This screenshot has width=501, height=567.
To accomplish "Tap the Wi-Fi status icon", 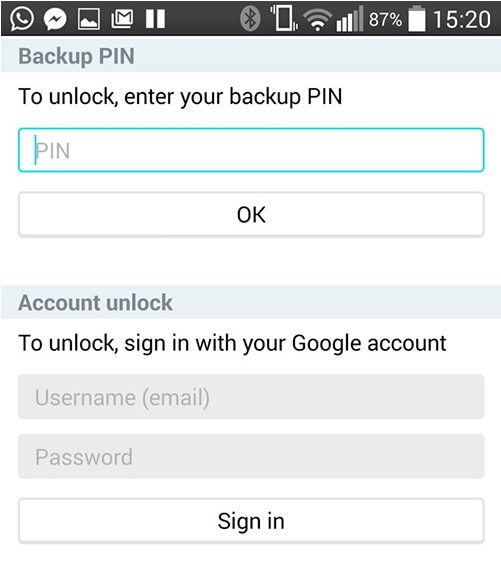I will click(x=317, y=20).
